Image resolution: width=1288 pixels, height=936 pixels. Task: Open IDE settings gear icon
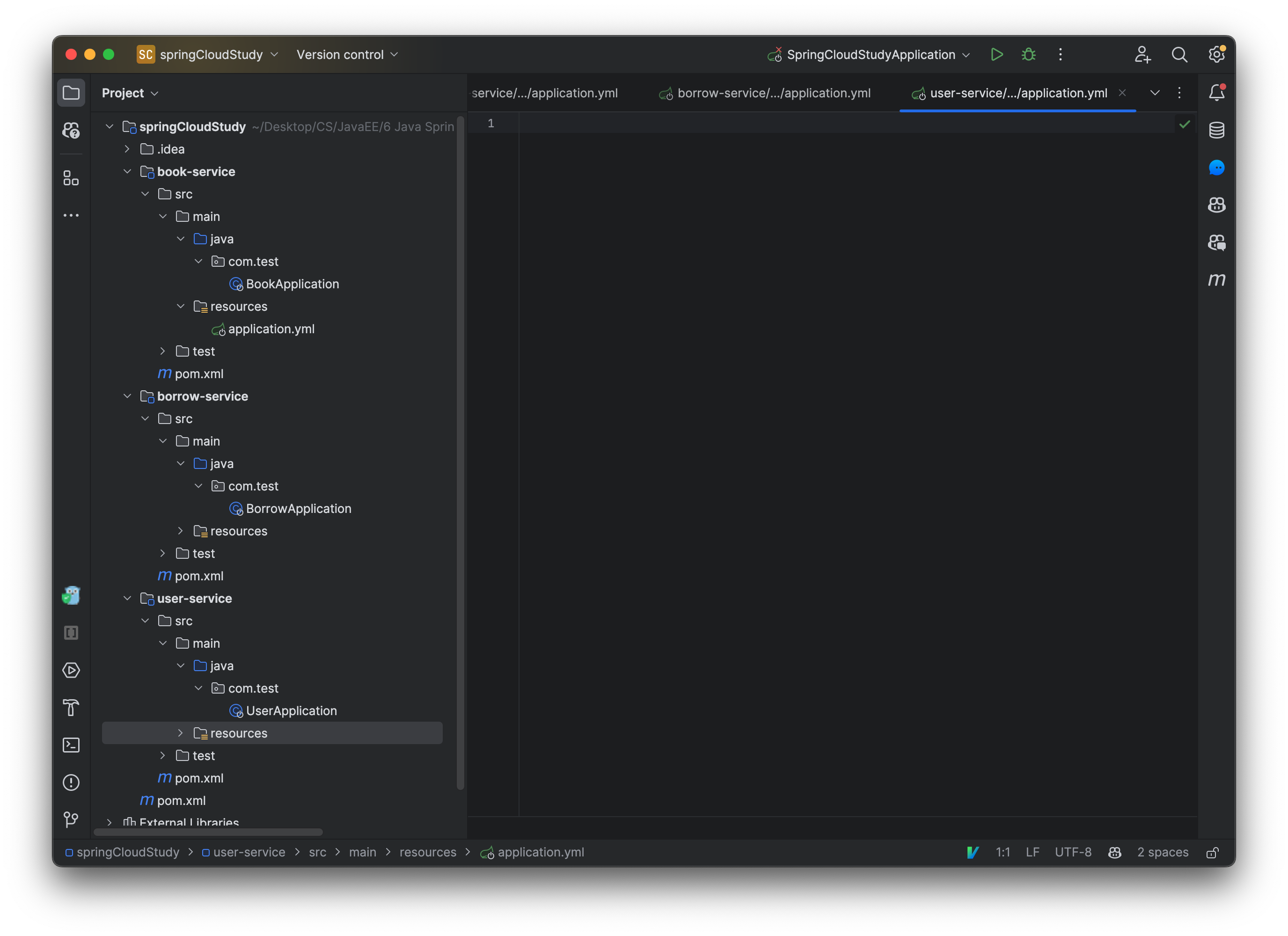point(1216,55)
